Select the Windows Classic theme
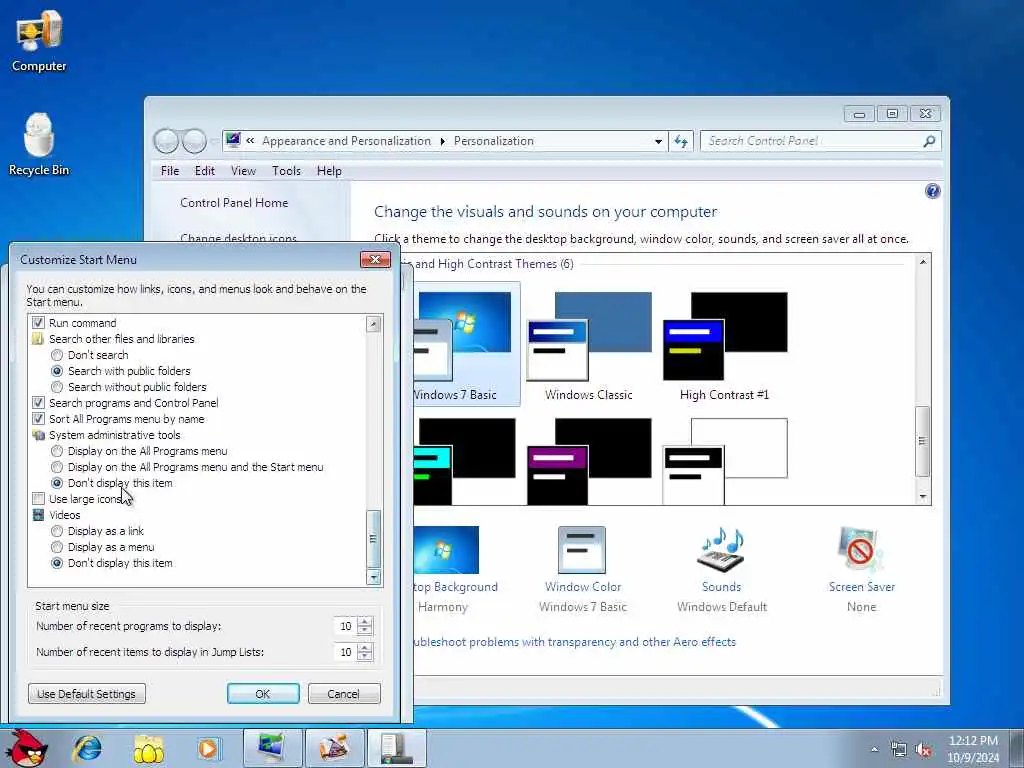Image resolution: width=1024 pixels, height=768 pixels. [x=588, y=346]
